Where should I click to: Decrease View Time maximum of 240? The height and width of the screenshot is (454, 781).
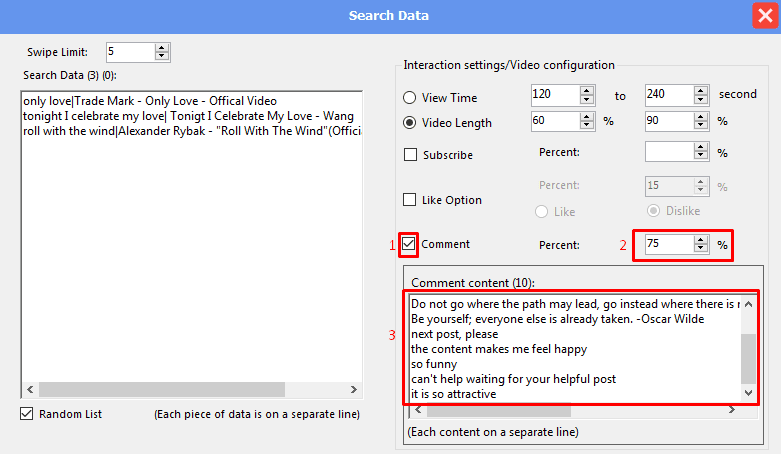pos(701,99)
